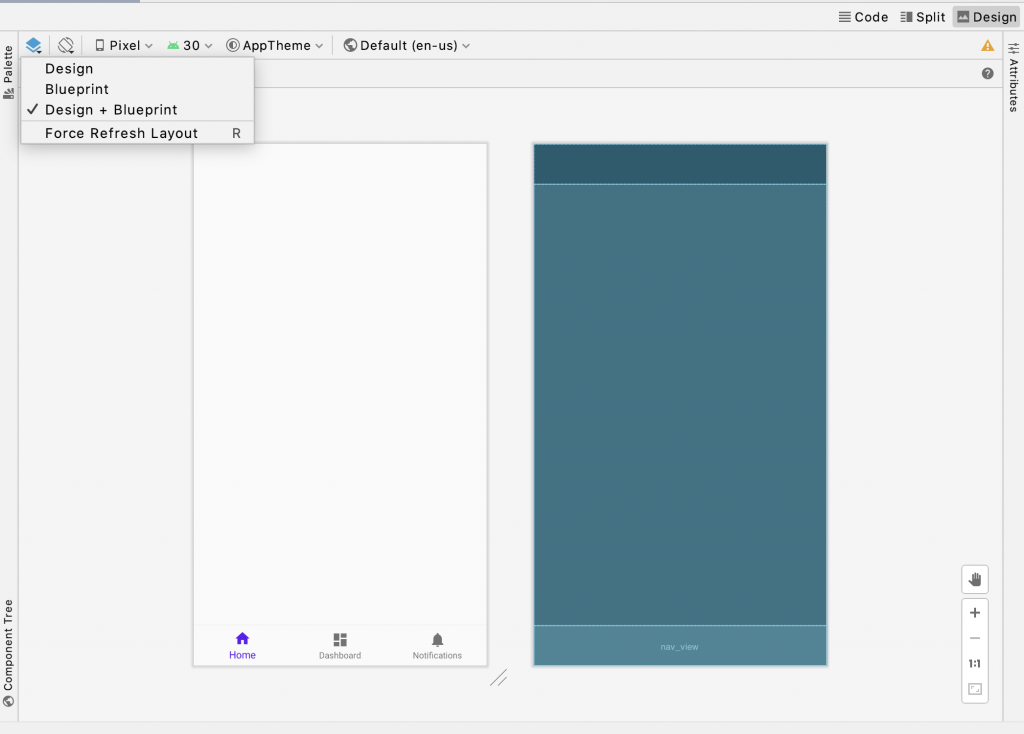Image resolution: width=1024 pixels, height=734 pixels.
Task: Click the orientation rotate icon in toolbar
Action: coord(66,45)
